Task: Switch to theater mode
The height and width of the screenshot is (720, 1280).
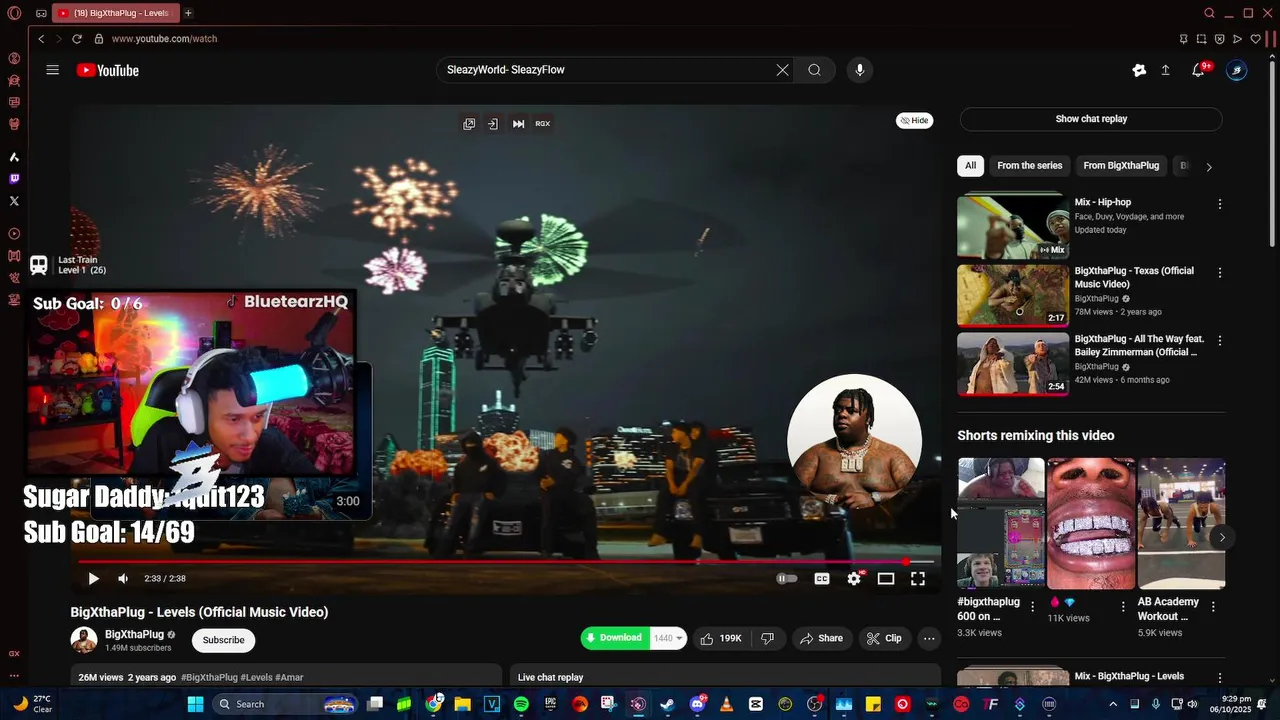Action: point(886,578)
